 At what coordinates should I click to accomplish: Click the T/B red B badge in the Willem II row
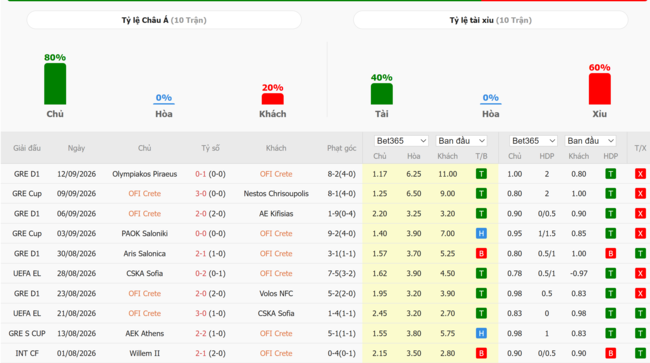(x=481, y=353)
